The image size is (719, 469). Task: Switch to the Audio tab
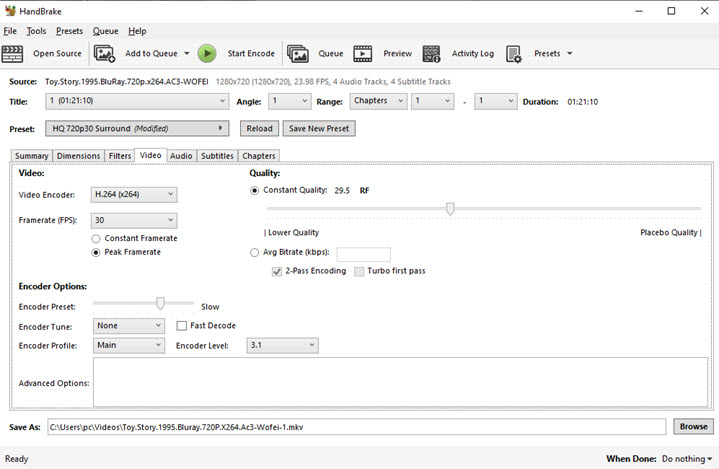[x=181, y=156]
